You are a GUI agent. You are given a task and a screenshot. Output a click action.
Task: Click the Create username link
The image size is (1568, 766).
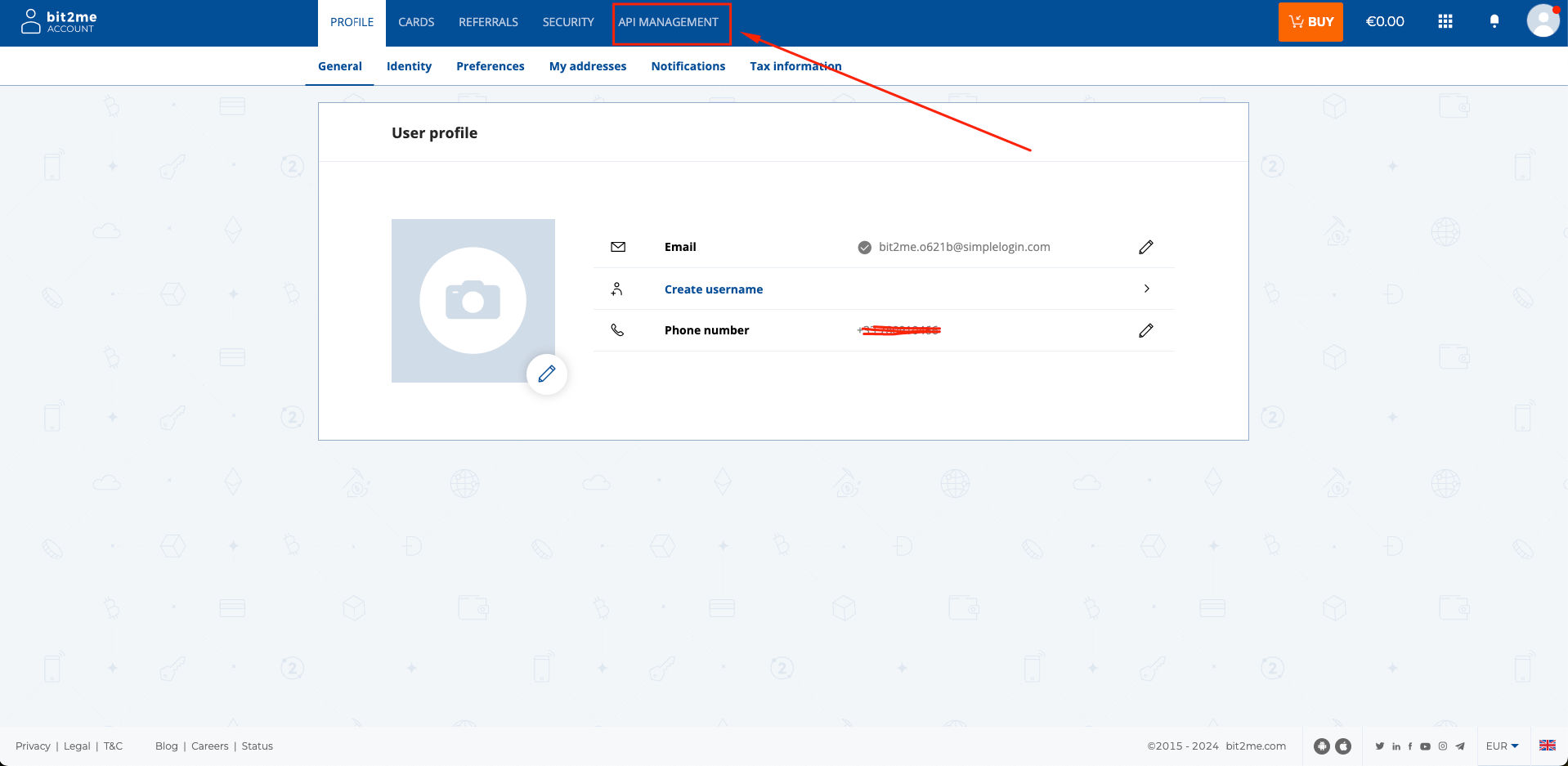coord(713,289)
